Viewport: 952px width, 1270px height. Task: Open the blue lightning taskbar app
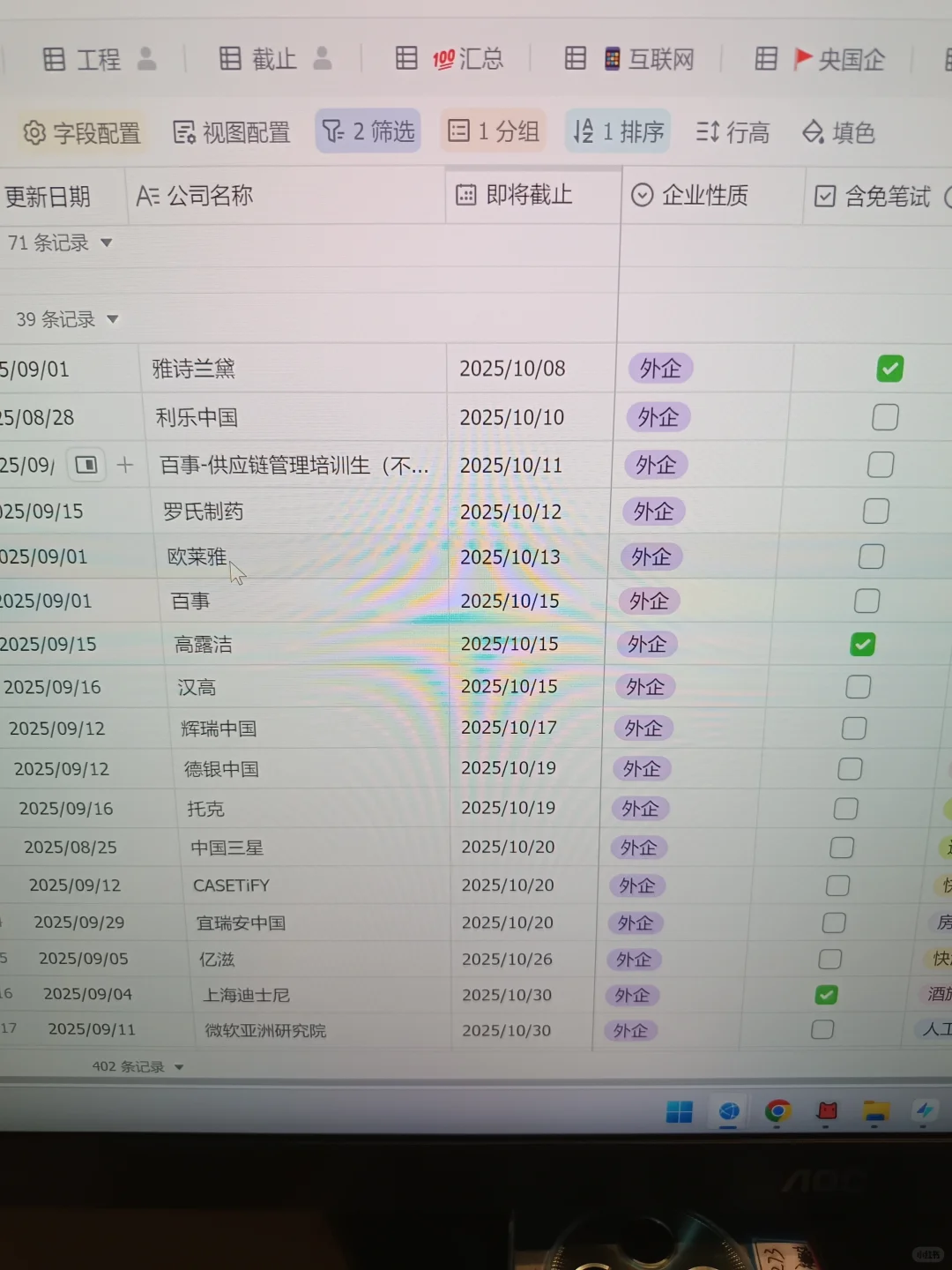(x=924, y=1111)
